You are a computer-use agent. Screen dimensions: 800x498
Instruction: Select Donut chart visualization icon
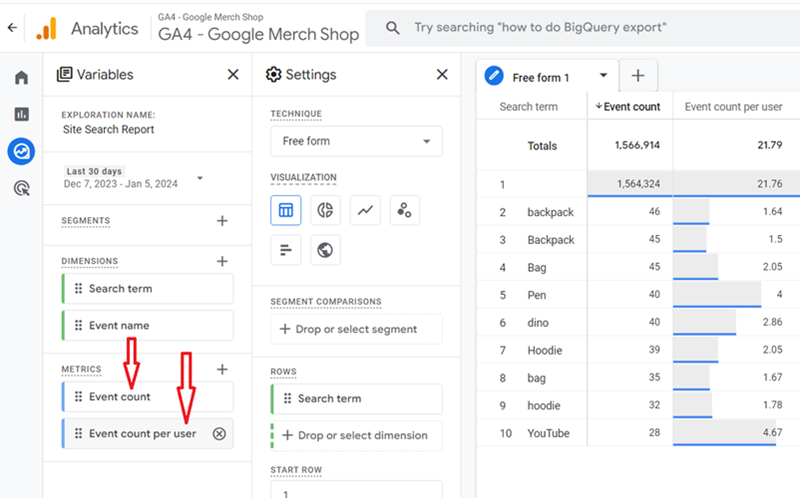point(325,210)
